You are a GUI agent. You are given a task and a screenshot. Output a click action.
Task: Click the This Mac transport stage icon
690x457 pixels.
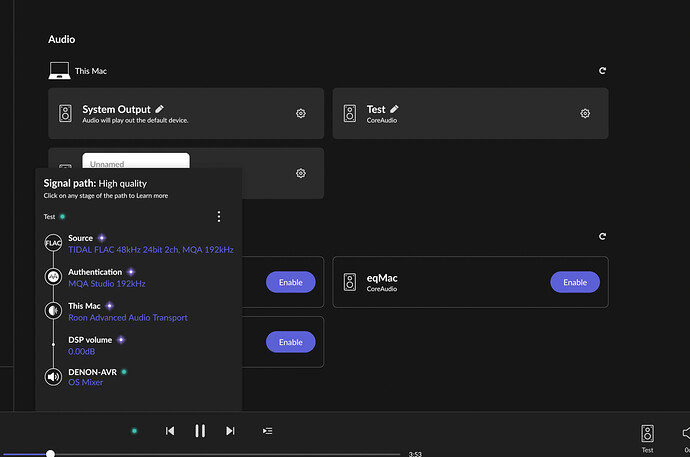click(x=53, y=311)
